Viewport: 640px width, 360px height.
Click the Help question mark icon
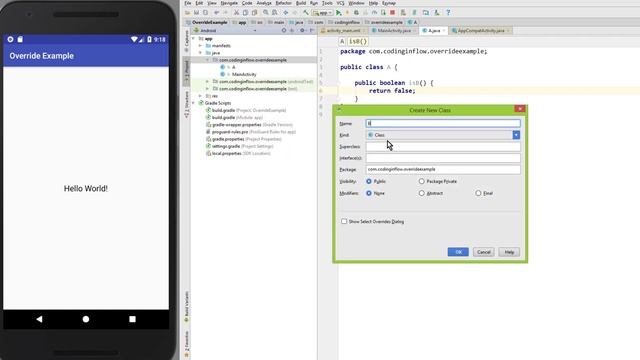point(448,13)
